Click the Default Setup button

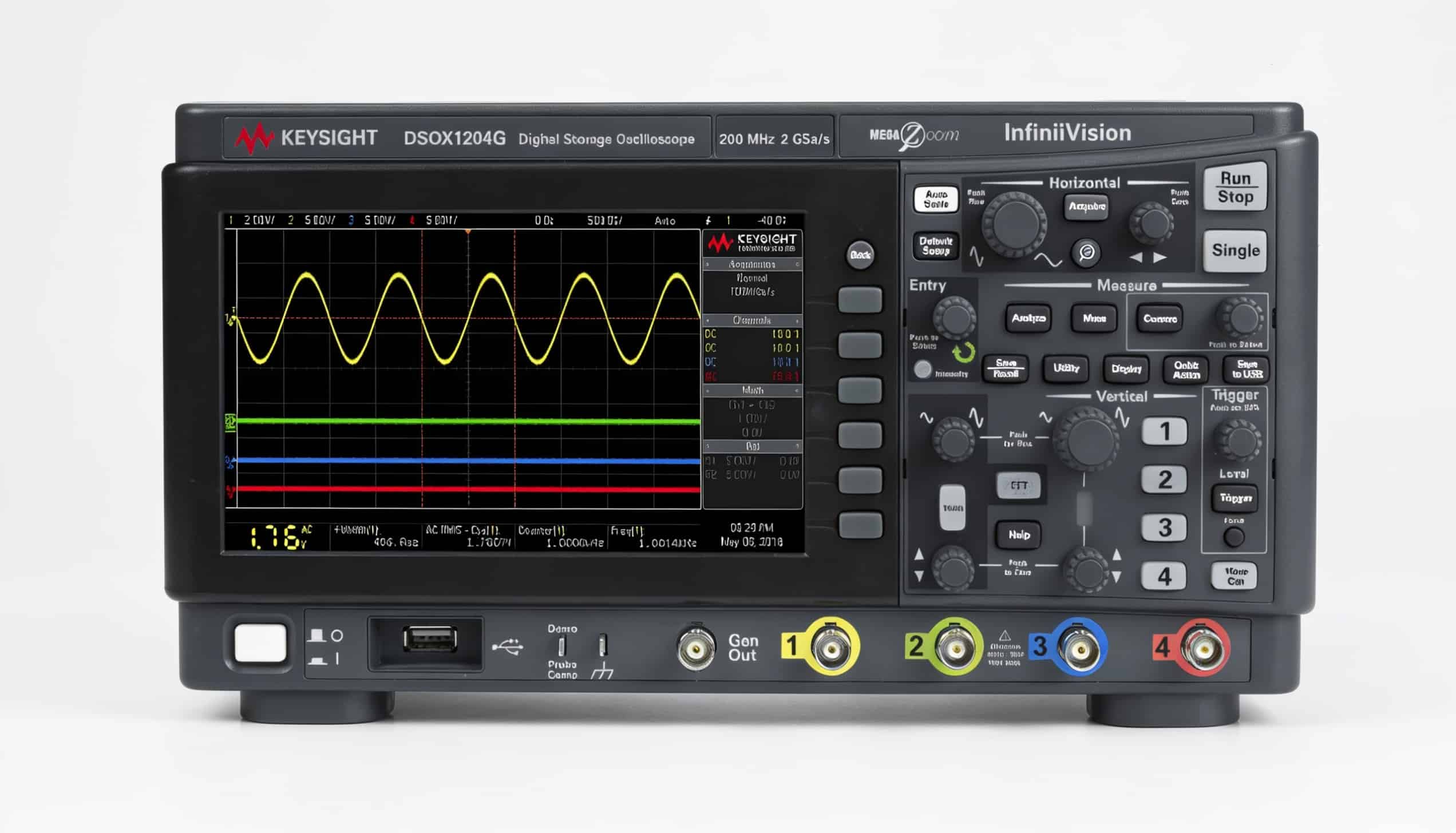pyautogui.click(x=936, y=245)
